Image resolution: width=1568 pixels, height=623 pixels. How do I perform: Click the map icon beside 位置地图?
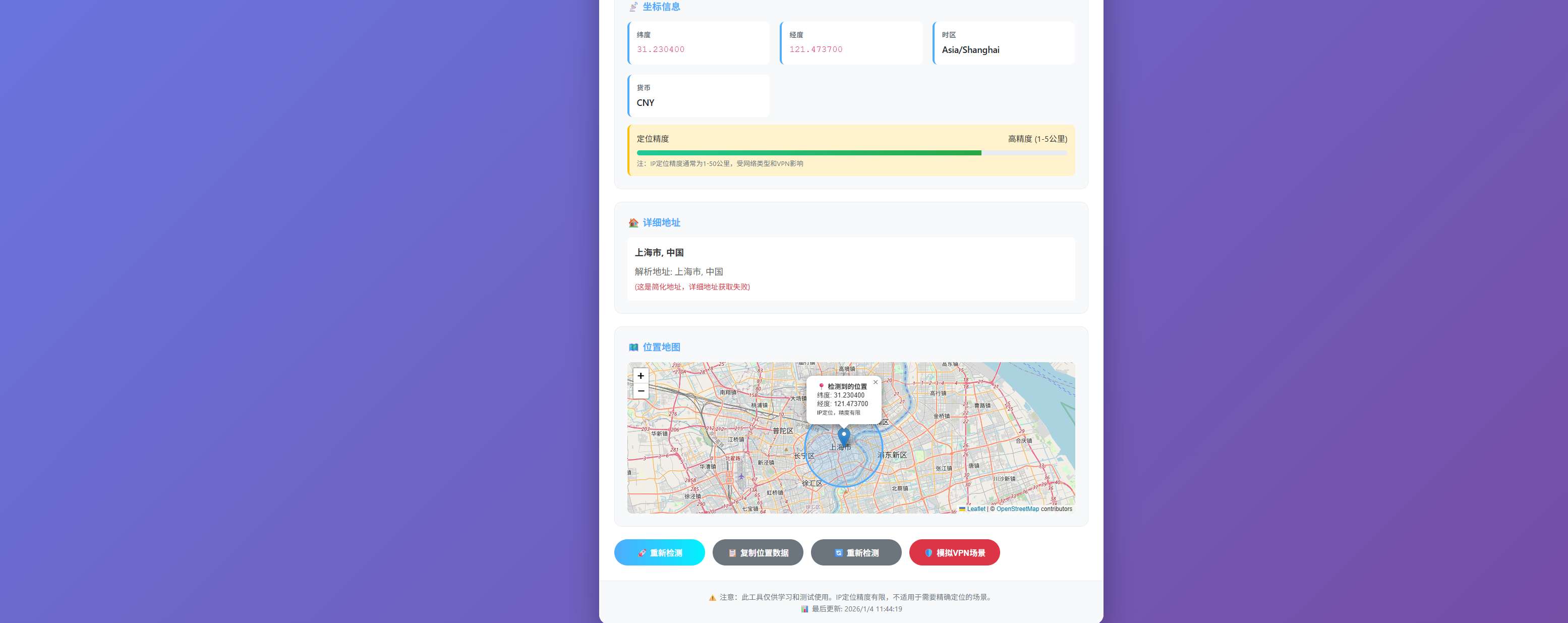633,347
